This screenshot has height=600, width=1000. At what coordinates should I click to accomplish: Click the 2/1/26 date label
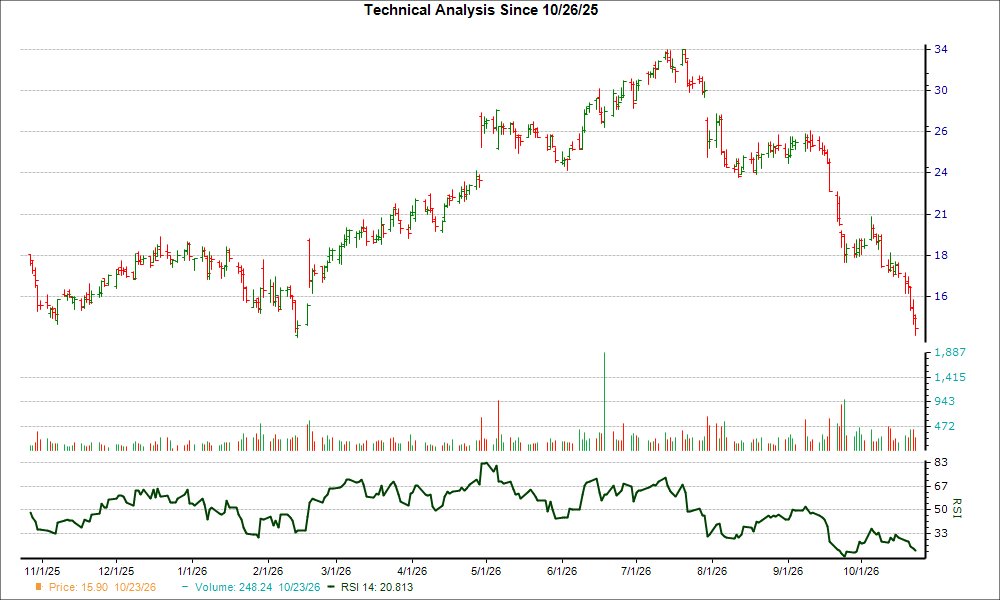(268, 571)
